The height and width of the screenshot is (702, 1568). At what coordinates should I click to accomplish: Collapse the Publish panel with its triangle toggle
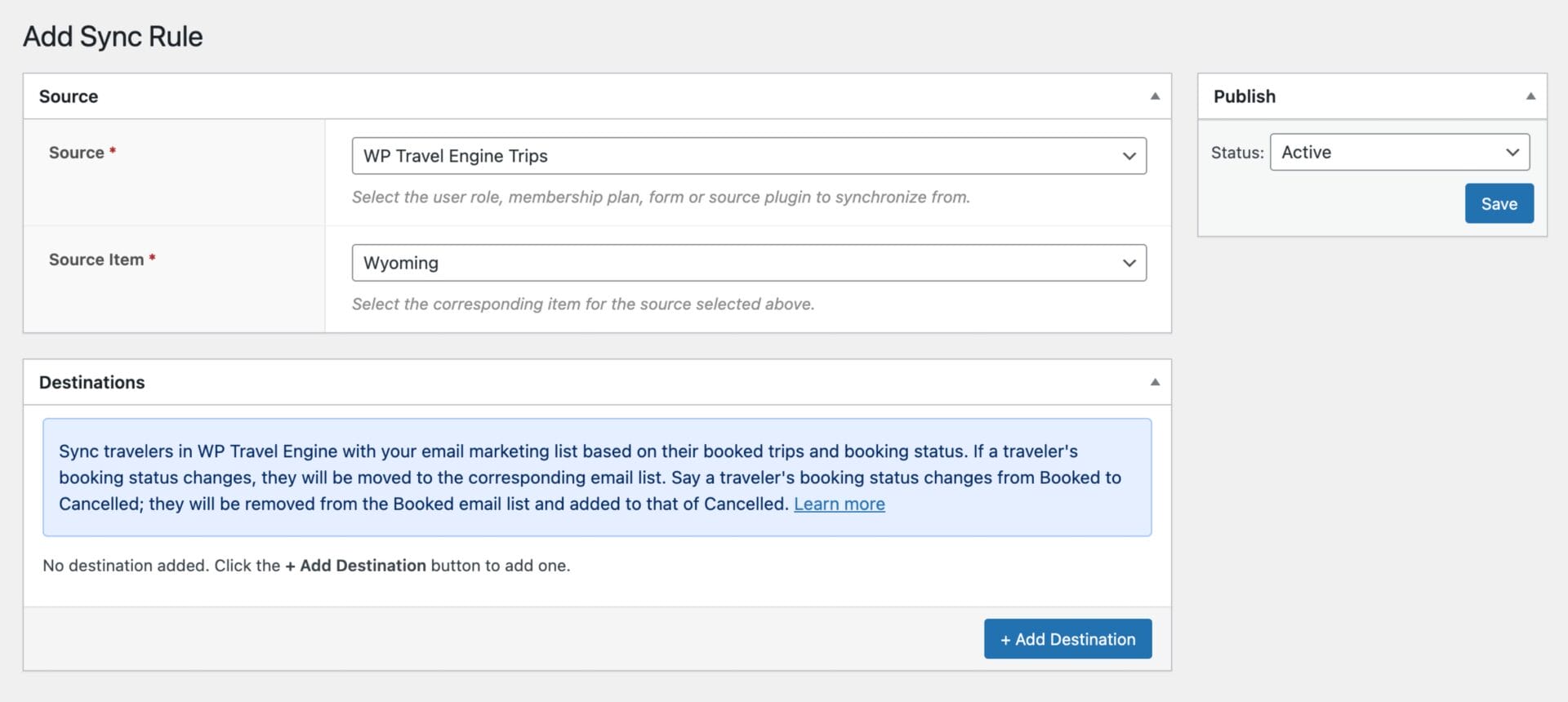point(1530,96)
